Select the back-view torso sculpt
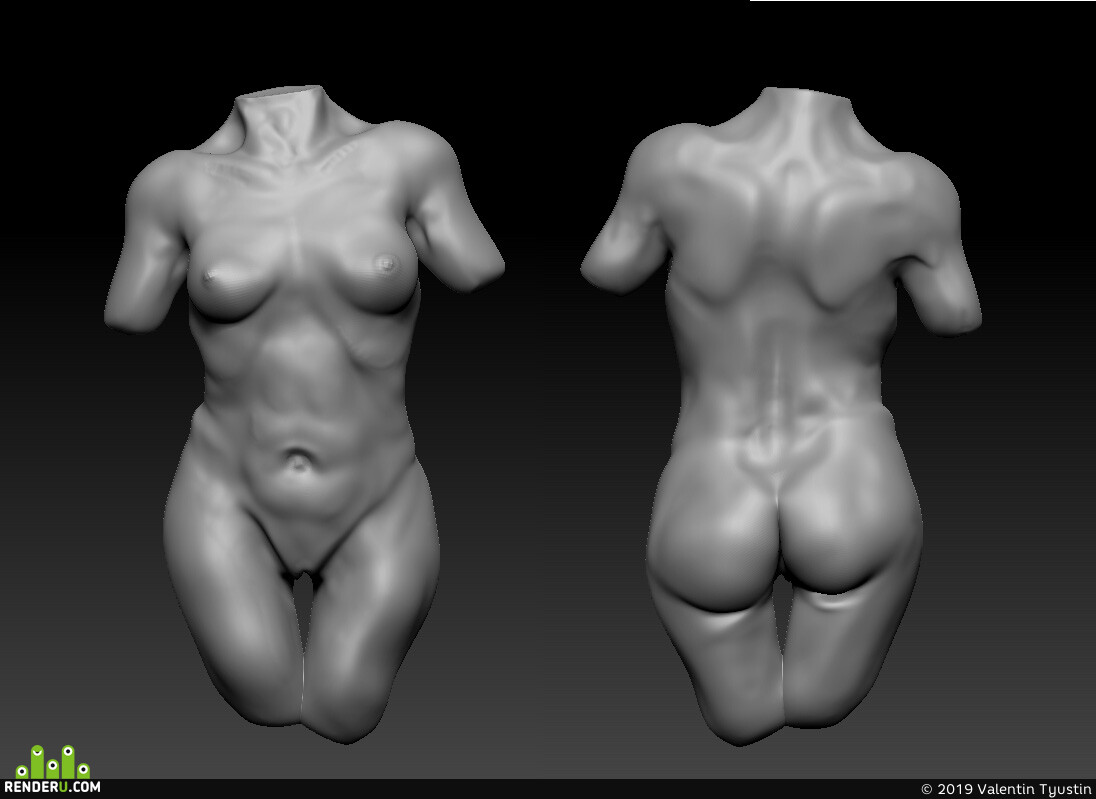1096x799 pixels. (x=781, y=416)
